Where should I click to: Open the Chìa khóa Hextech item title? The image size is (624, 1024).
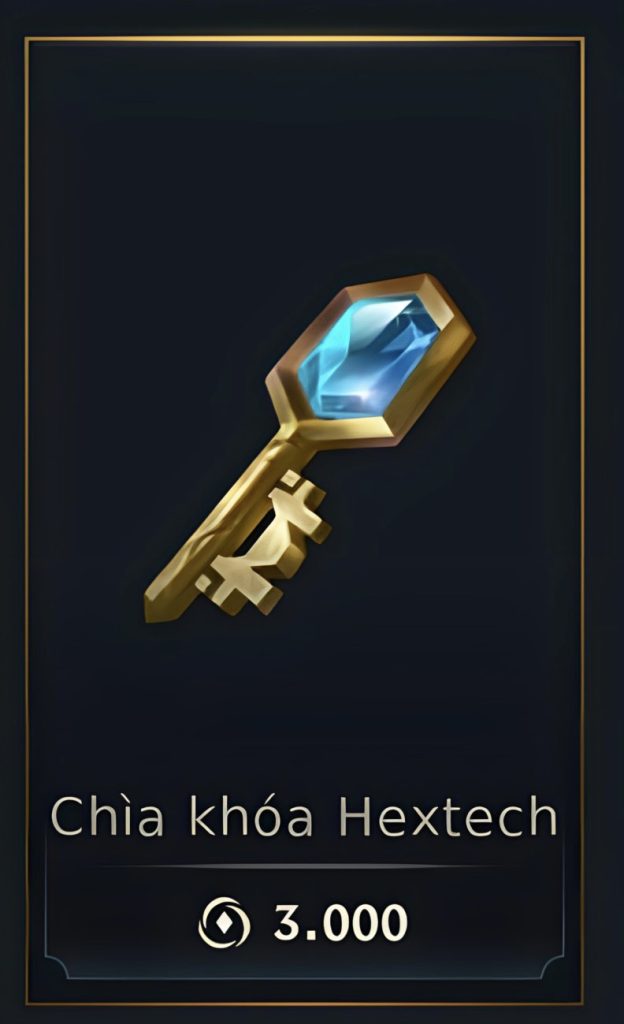tap(304, 815)
